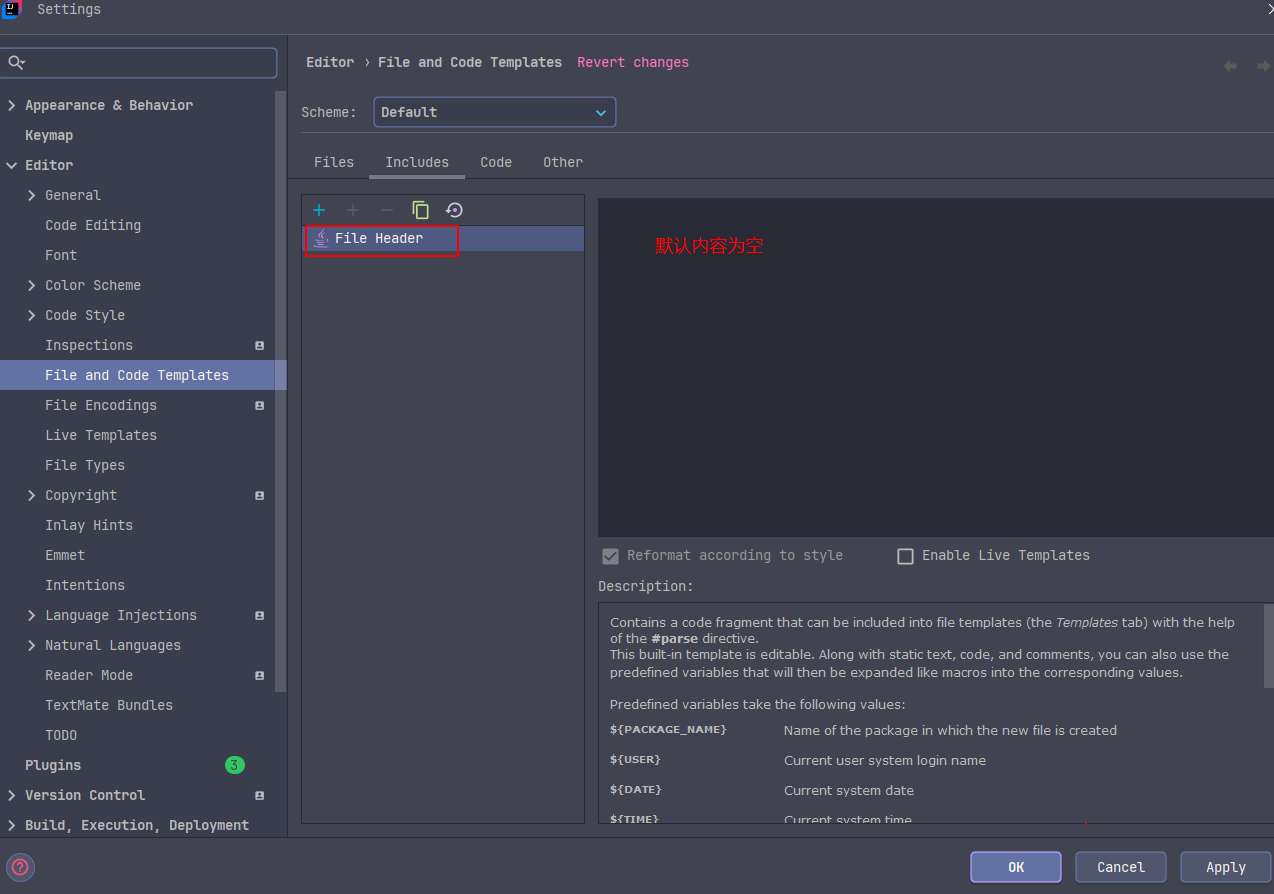
Task: Switch to the Files tab
Action: (x=334, y=162)
